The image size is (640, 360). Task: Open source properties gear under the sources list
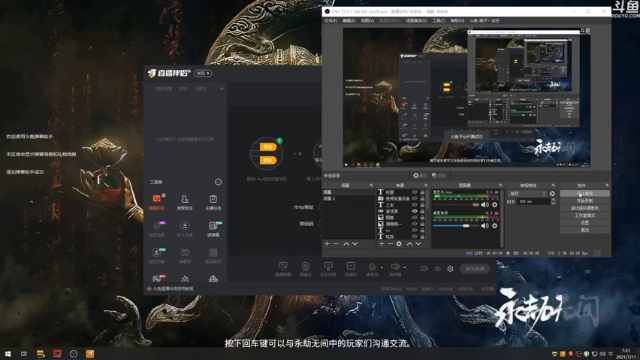[x=399, y=244]
